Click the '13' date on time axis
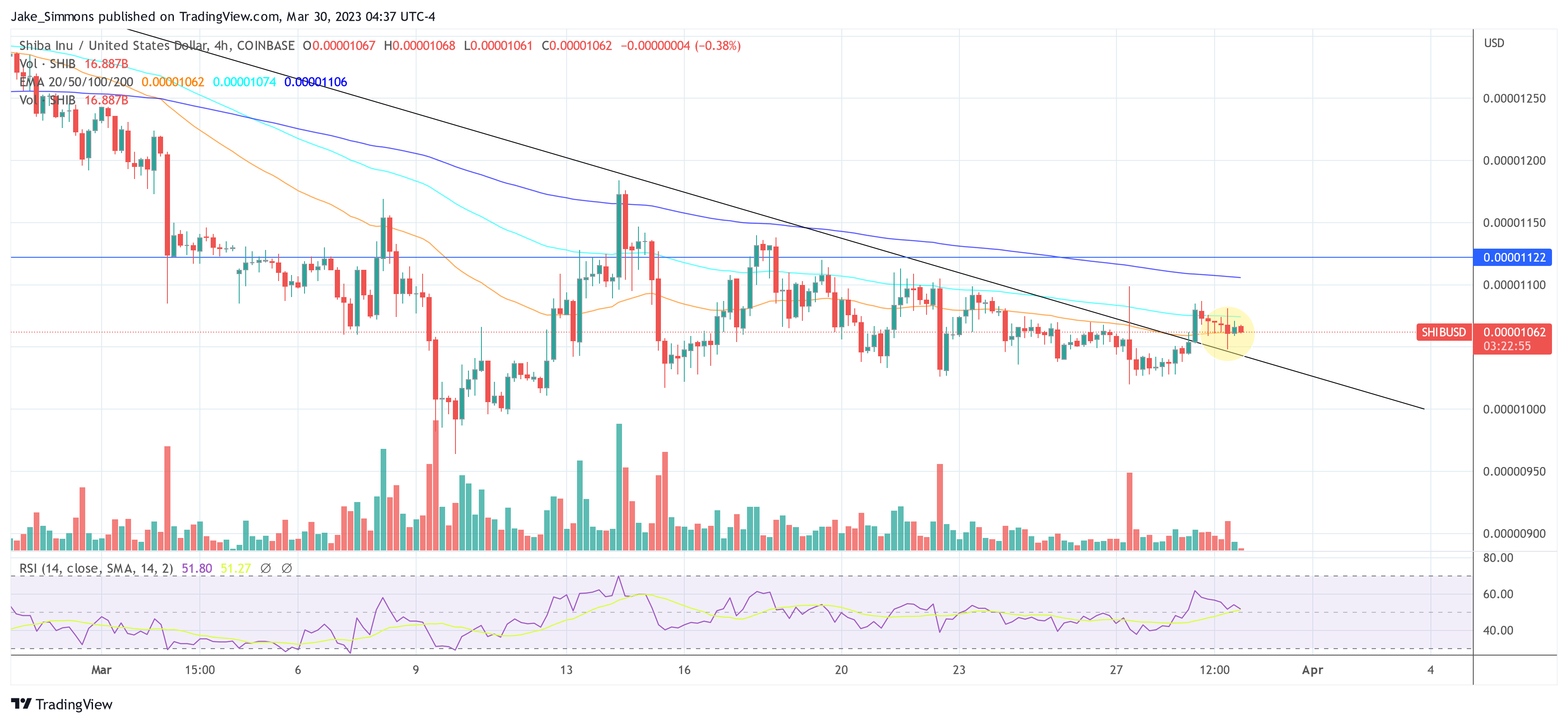The height and width of the screenshot is (723, 1568). click(x=566, y=670)
